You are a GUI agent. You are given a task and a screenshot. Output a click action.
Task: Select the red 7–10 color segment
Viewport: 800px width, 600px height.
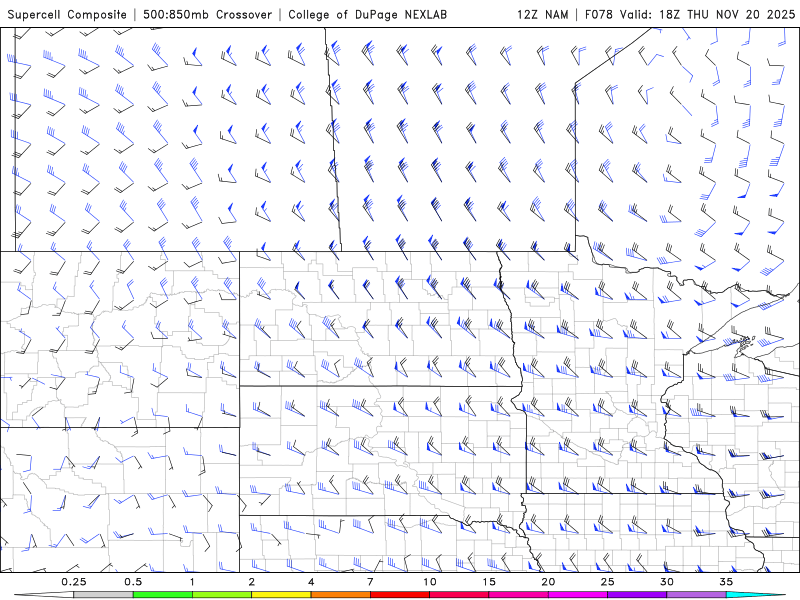400,595
